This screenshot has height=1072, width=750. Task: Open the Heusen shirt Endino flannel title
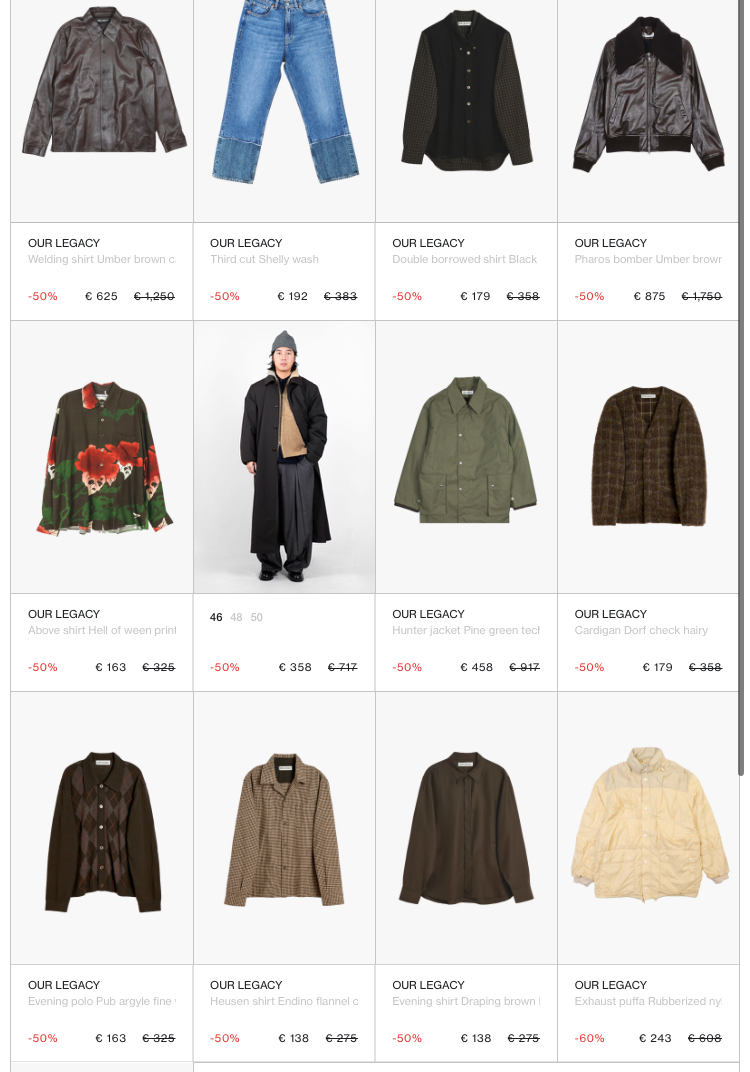(x=284, y=1001)
